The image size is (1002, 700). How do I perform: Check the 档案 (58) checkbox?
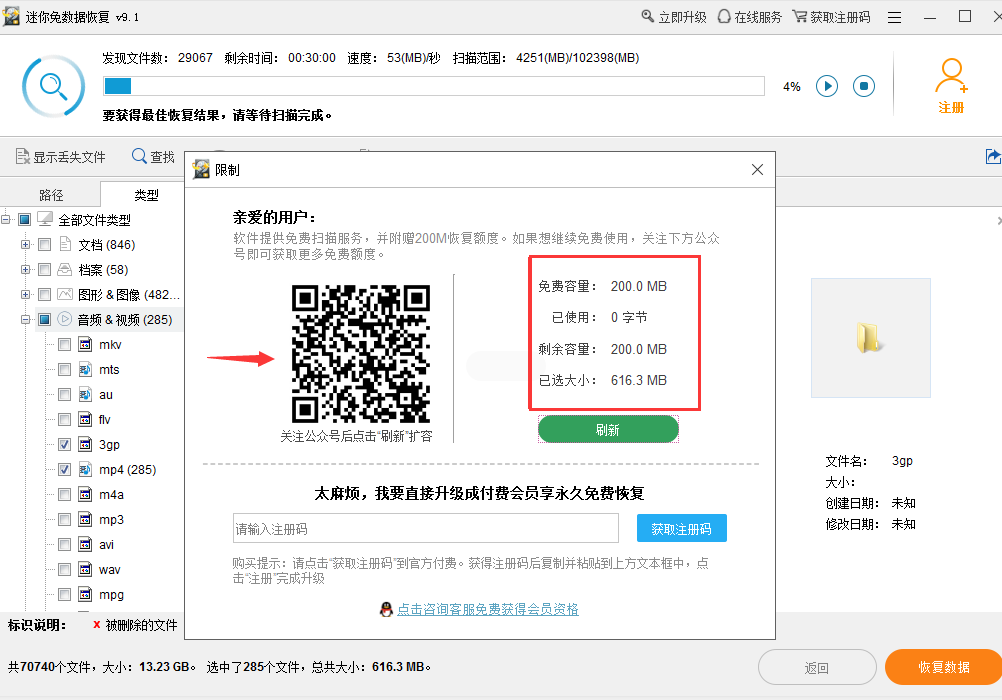tap(44, 269)
